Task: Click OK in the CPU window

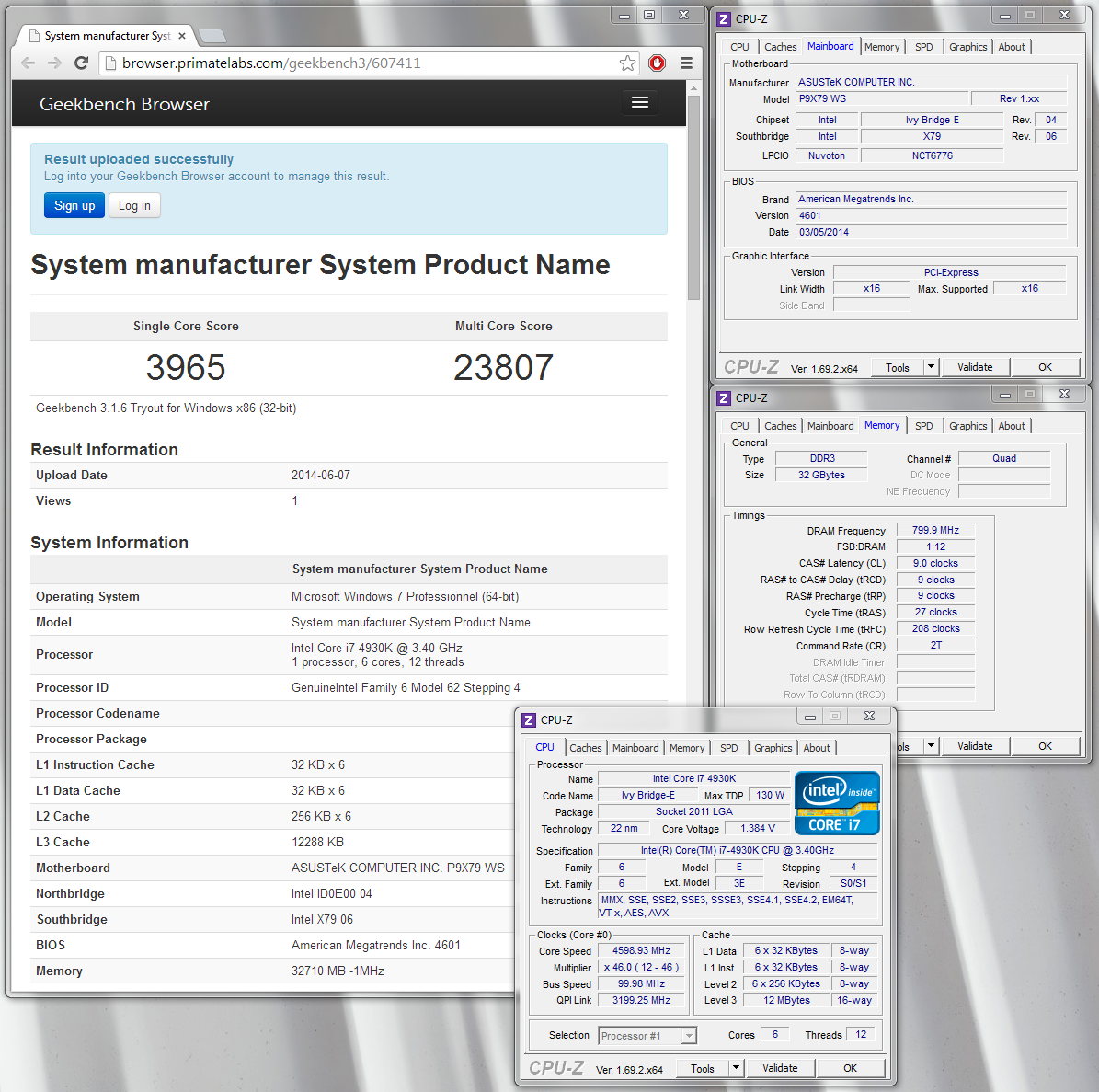Action: pyautogui.click(x=850, y=1067)
